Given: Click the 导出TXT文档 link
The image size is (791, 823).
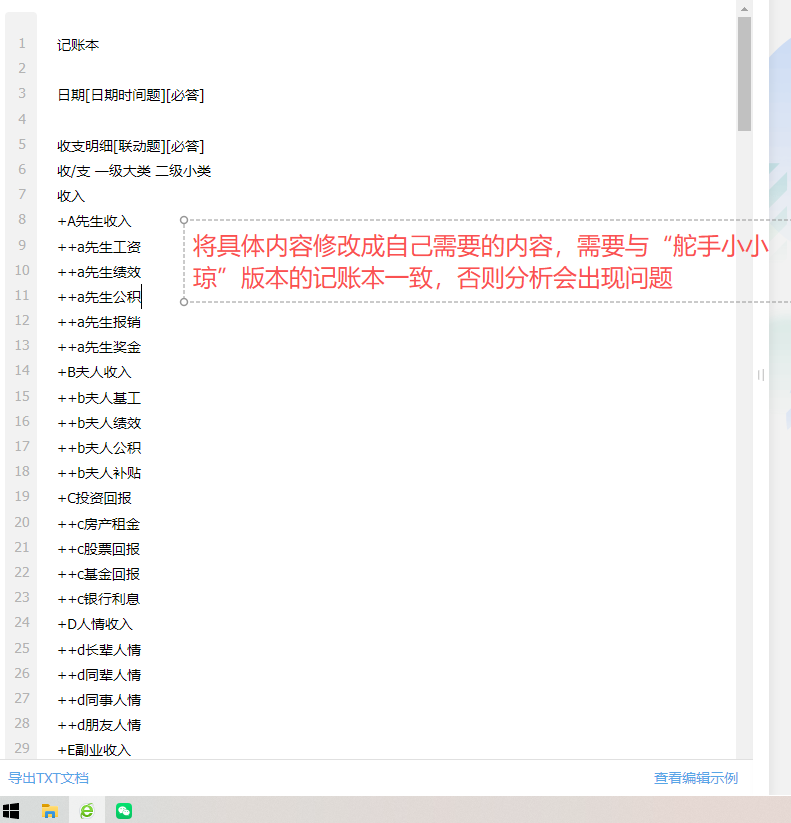Looking at the screenshot, I should coord(48,778).
